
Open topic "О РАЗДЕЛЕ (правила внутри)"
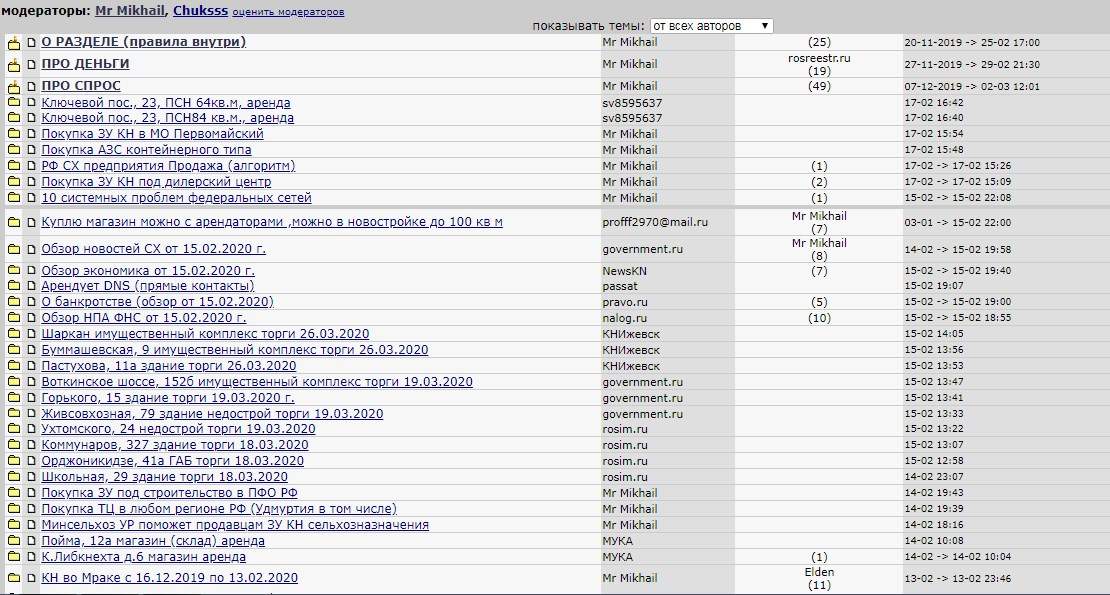pos(144,42)
